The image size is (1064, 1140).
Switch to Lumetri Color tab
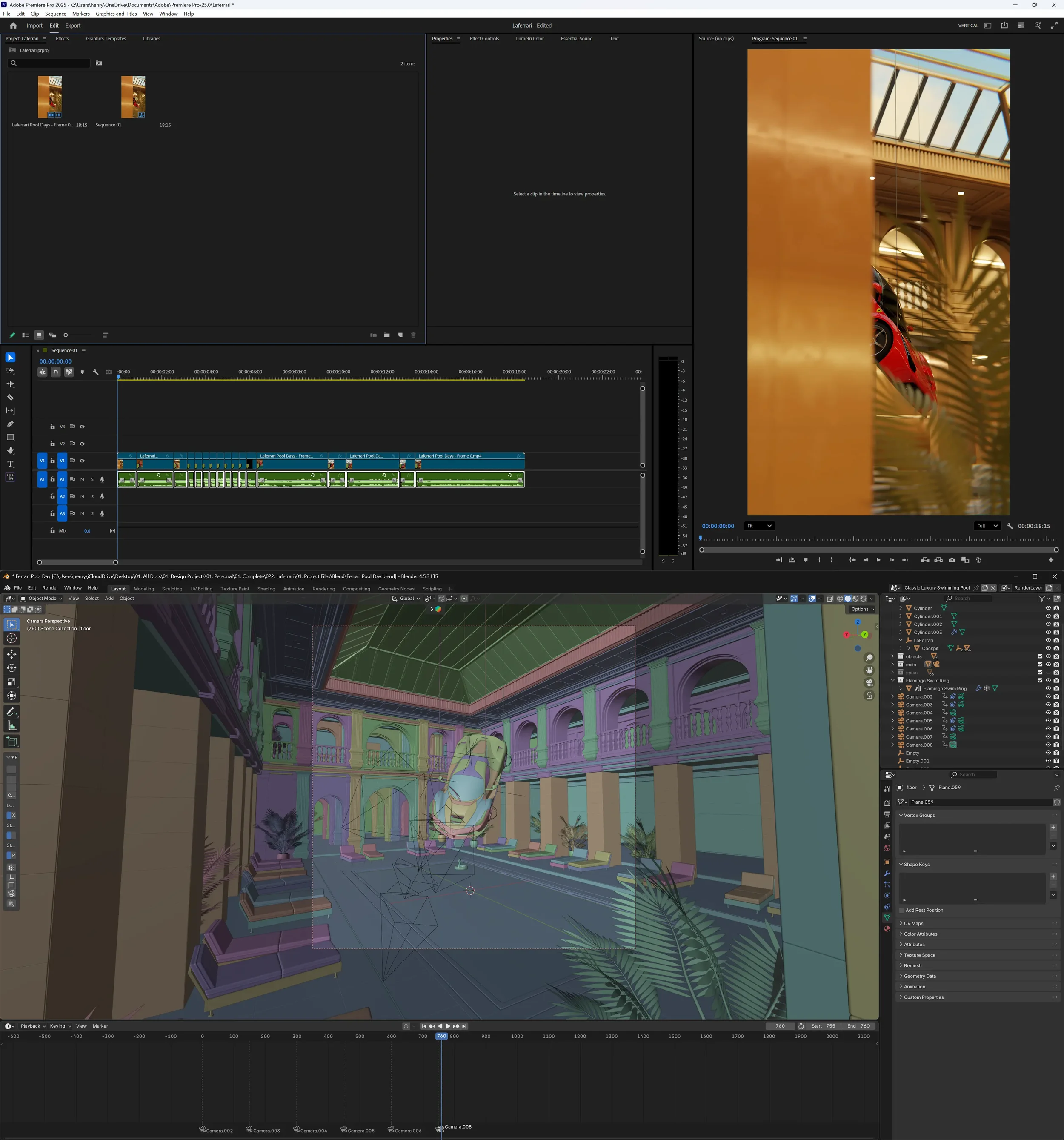[529, 39]
